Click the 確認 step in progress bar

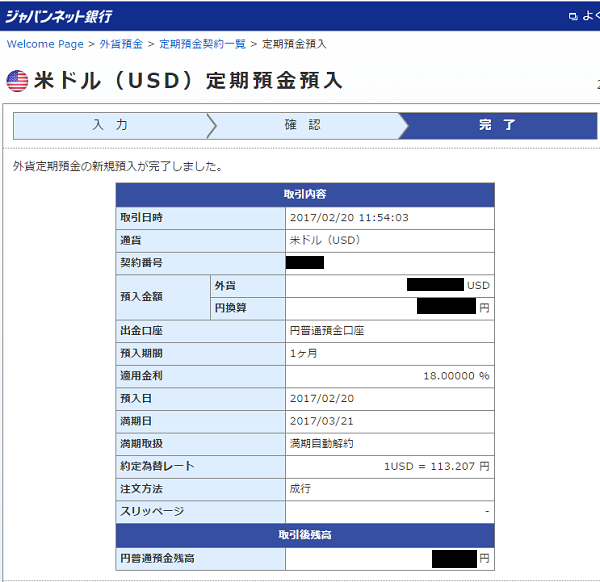pos(303,126)
